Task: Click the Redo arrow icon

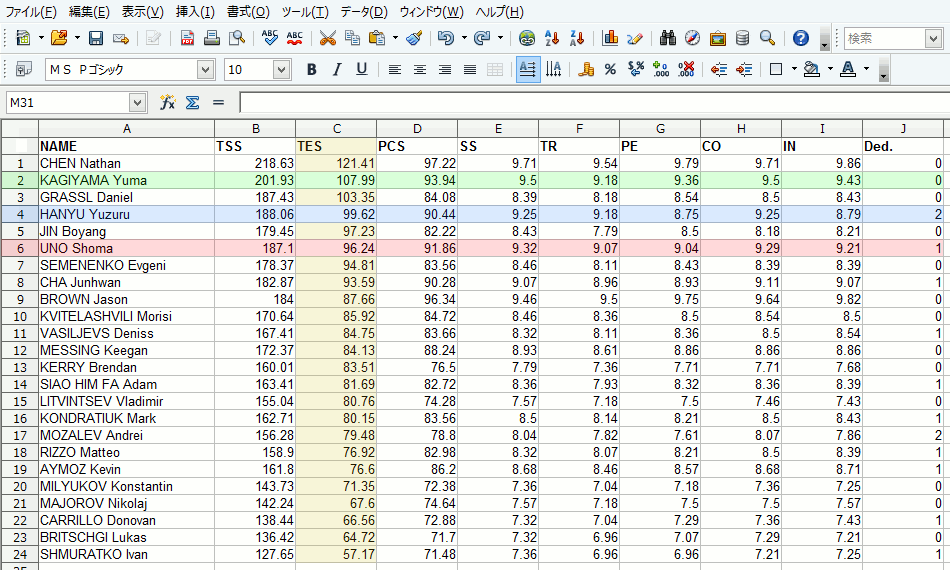Action: click(482, 38)
